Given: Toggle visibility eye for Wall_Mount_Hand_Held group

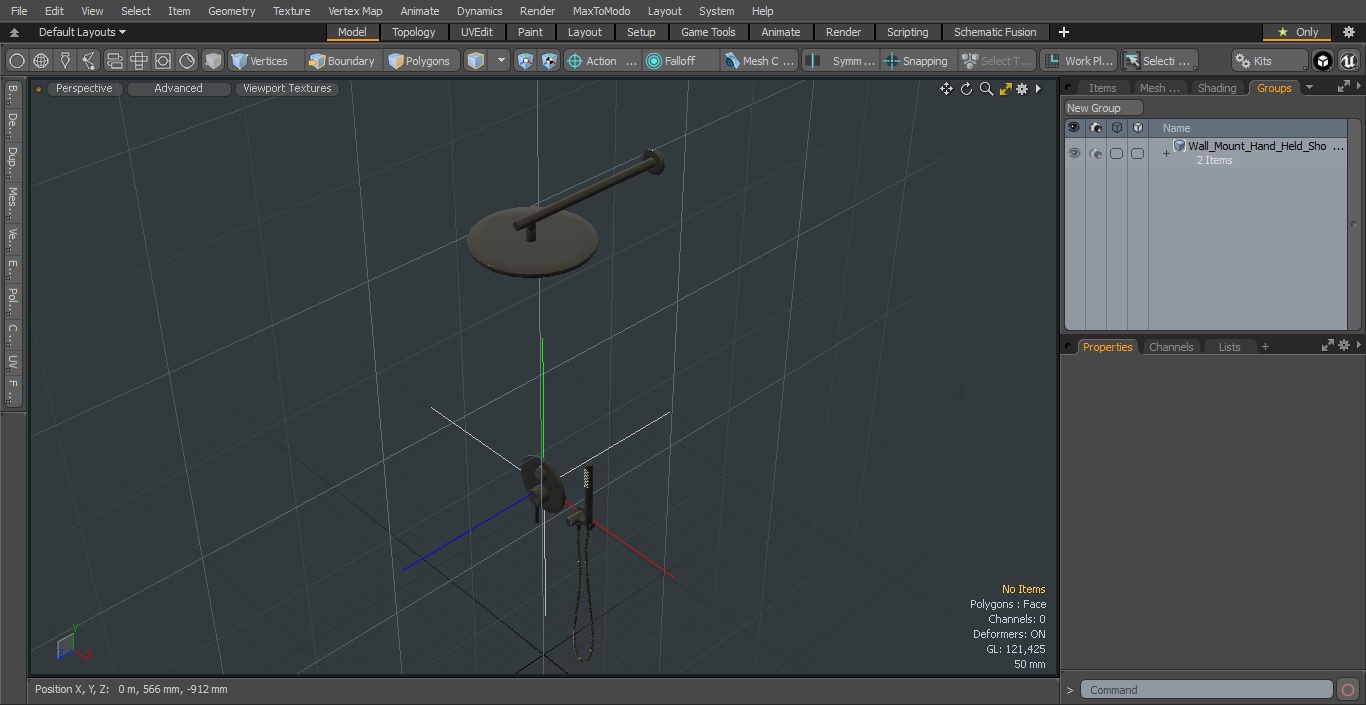Looking at the screenshot, I should [1074, 153].
